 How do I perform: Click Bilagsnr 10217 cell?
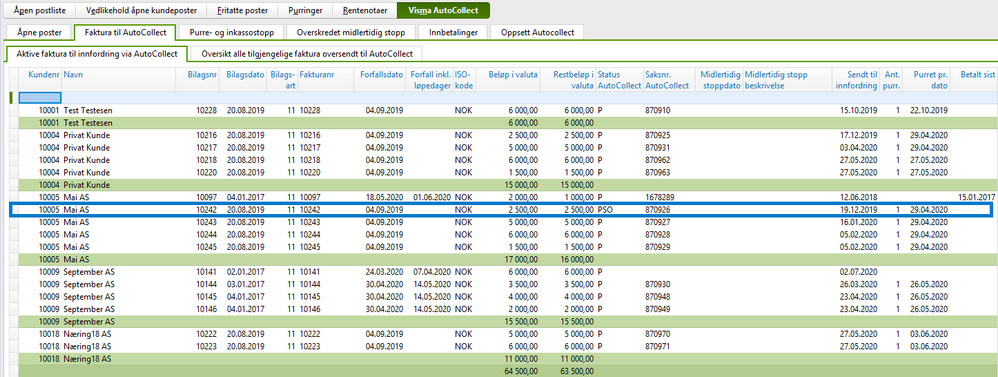206,148
